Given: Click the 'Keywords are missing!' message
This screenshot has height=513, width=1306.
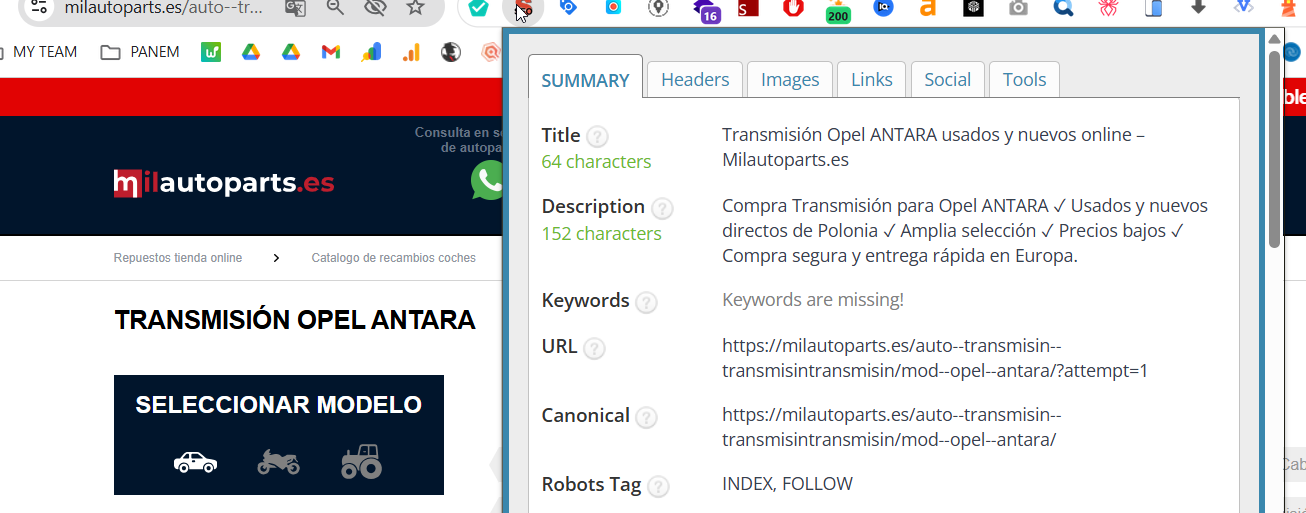Looking at the screenshot, I should click(x=813, y=300).
